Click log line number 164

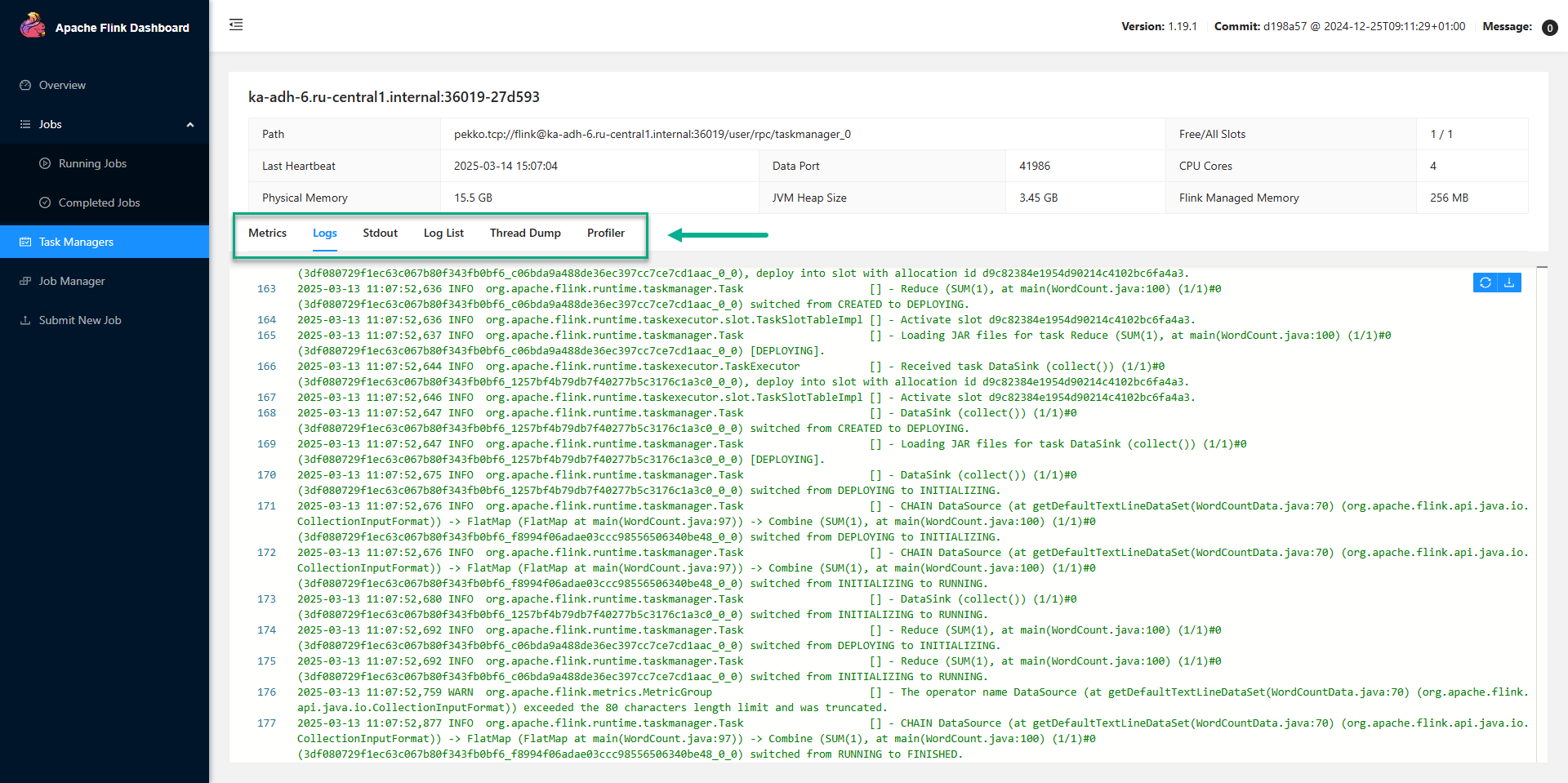[x=266, y=320]
